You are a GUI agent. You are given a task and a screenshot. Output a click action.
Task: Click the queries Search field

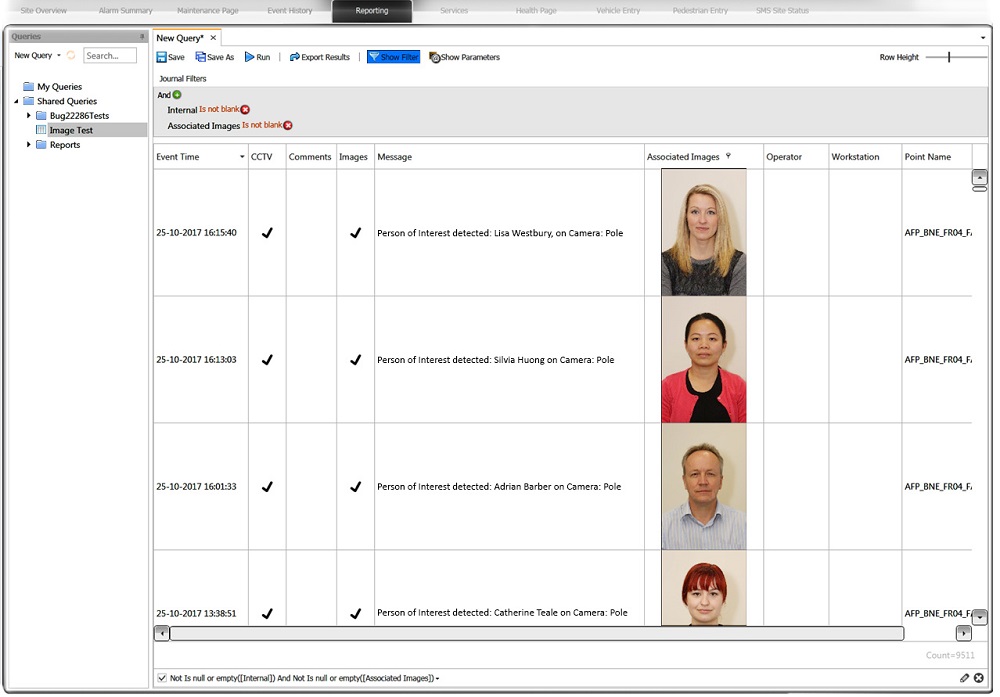[110, 55]
